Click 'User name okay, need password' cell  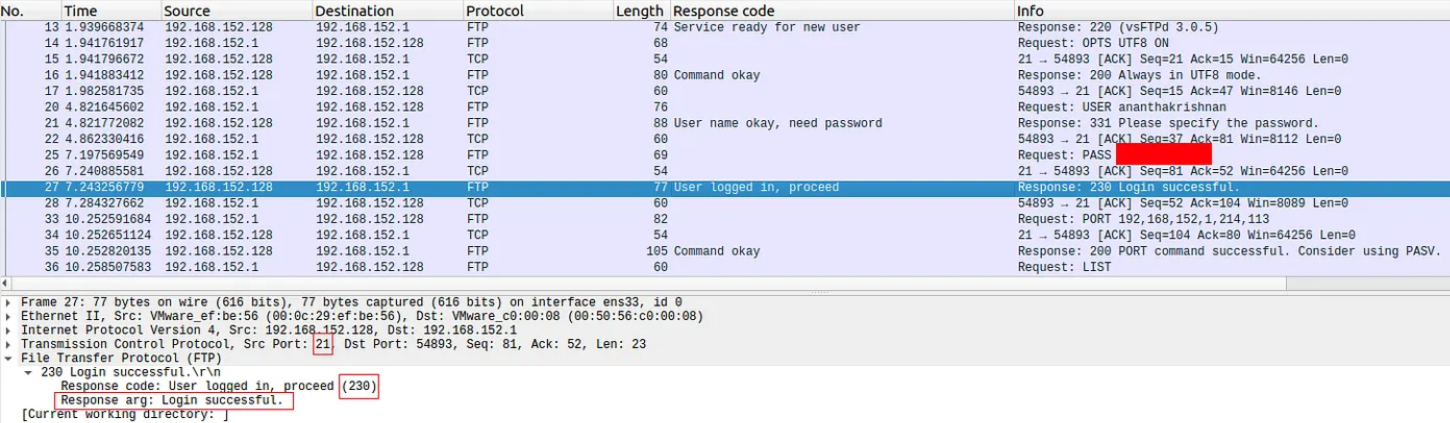[778, 124]
